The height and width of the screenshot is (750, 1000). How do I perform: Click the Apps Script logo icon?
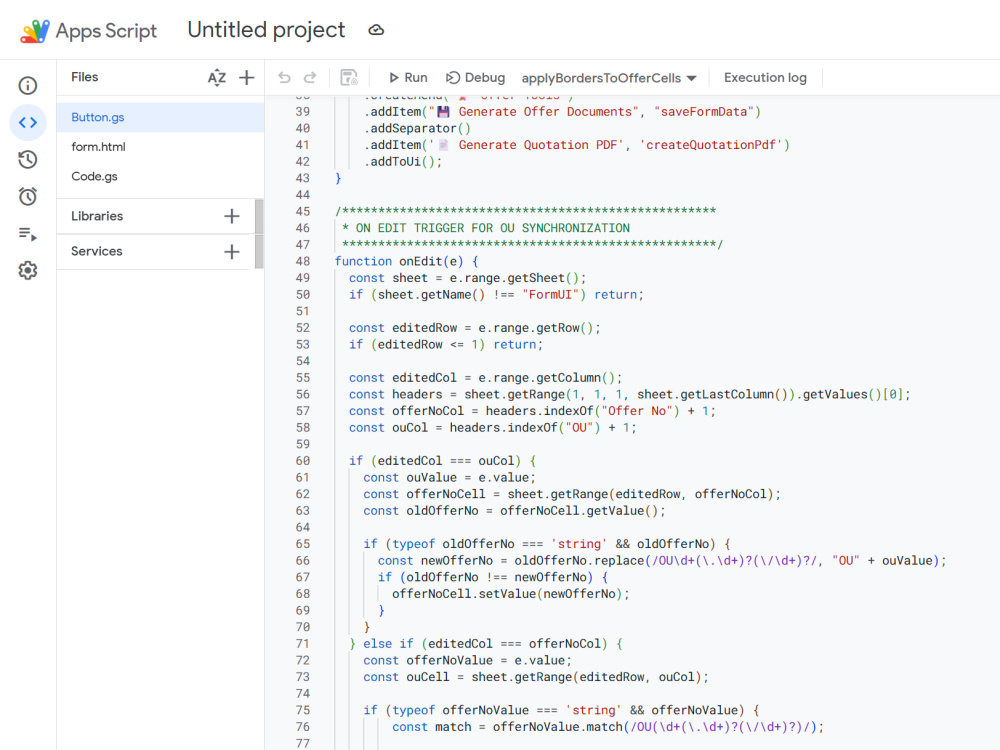pyautogui.click(x=34, y=31)
